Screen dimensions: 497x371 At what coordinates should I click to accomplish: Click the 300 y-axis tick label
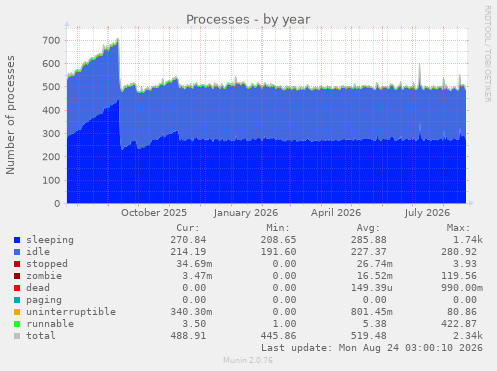pos(51,134)
